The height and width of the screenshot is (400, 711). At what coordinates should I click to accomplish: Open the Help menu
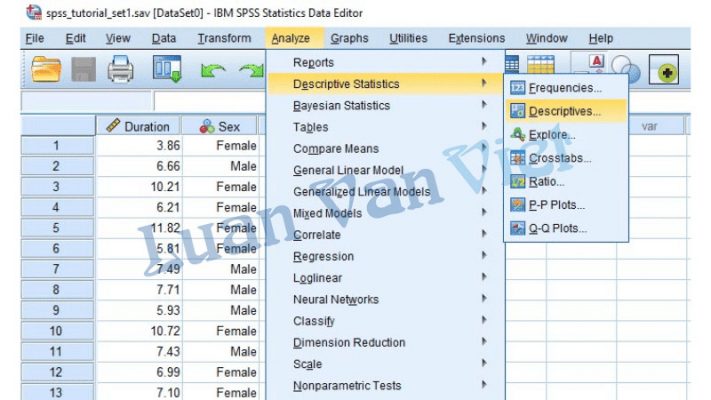pos(601,39)
